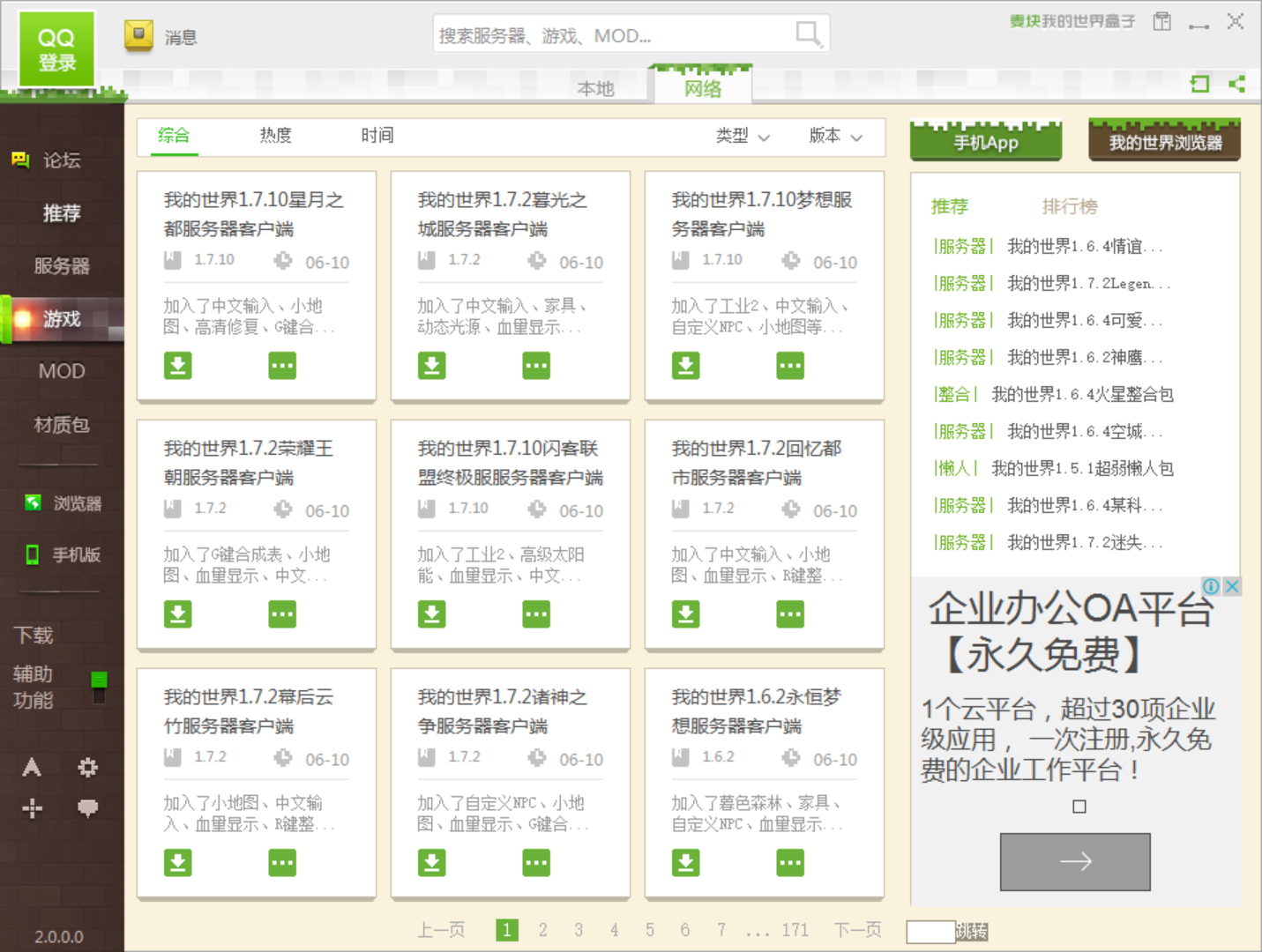Click the arrow button in the advertisement
The image size is (1262, 952).
(1075, 861)
